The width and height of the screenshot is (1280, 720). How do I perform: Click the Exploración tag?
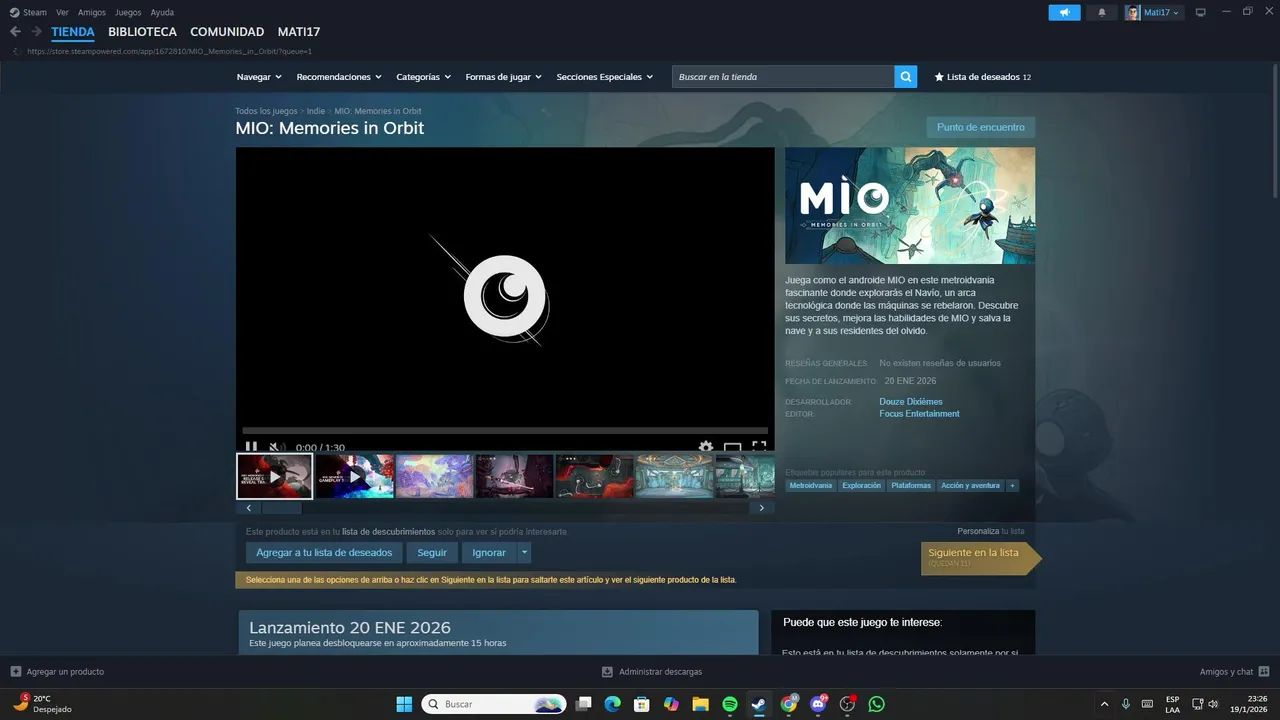861,485
